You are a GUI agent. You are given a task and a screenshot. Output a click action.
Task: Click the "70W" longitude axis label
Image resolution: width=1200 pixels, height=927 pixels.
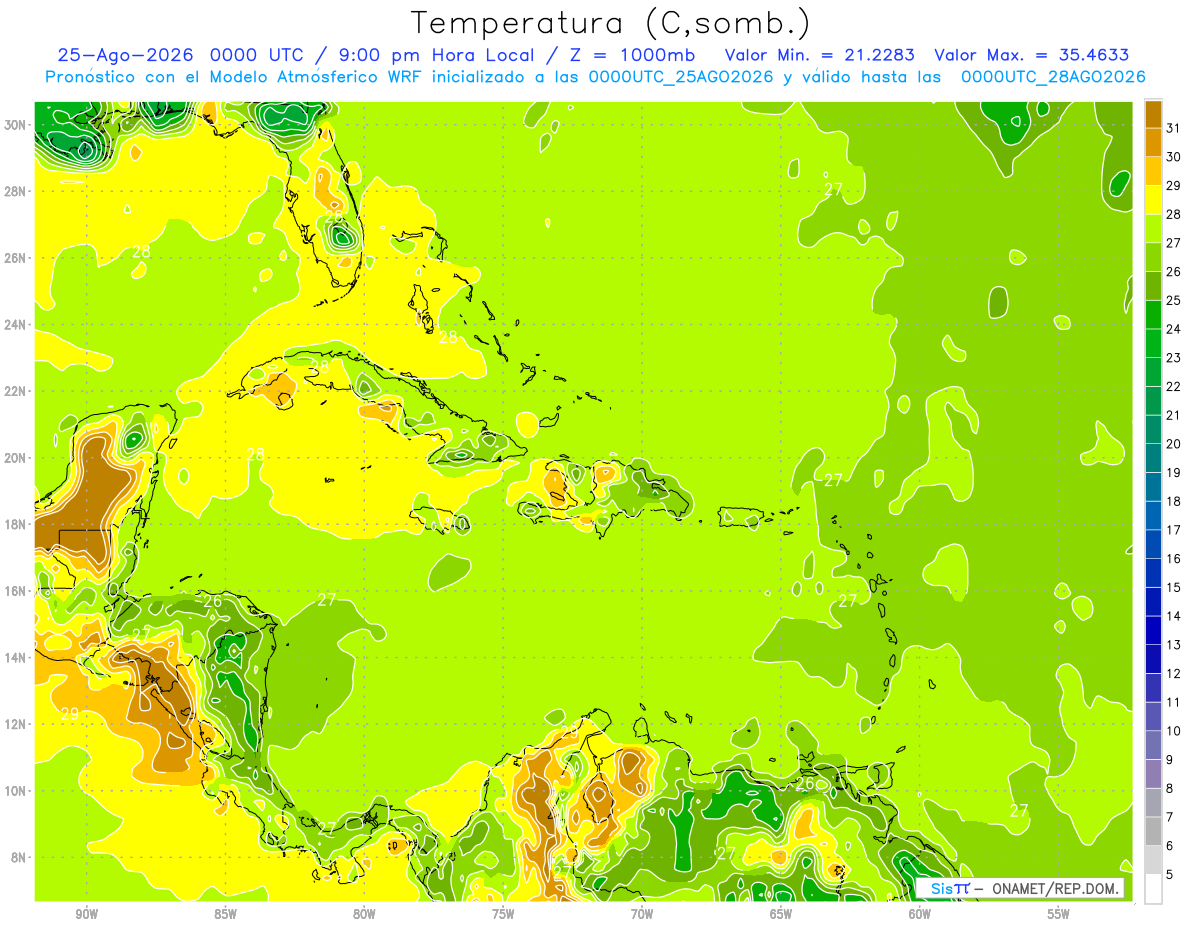pos(642,914)
